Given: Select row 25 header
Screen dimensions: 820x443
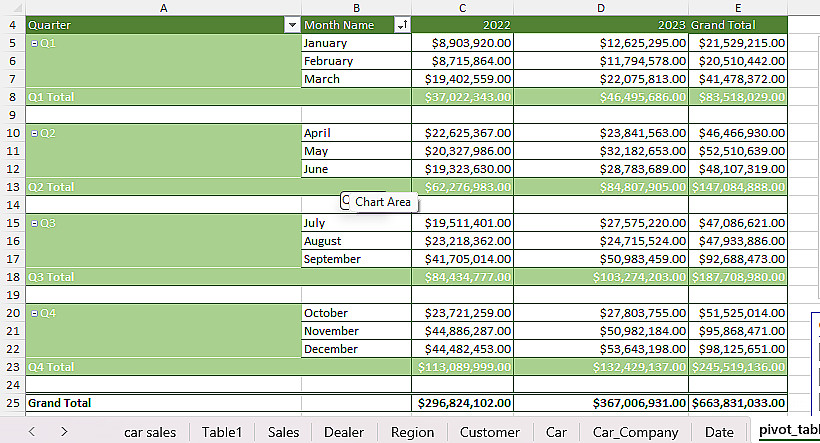Looking at the screenshot, I should (x=12, y=403).
